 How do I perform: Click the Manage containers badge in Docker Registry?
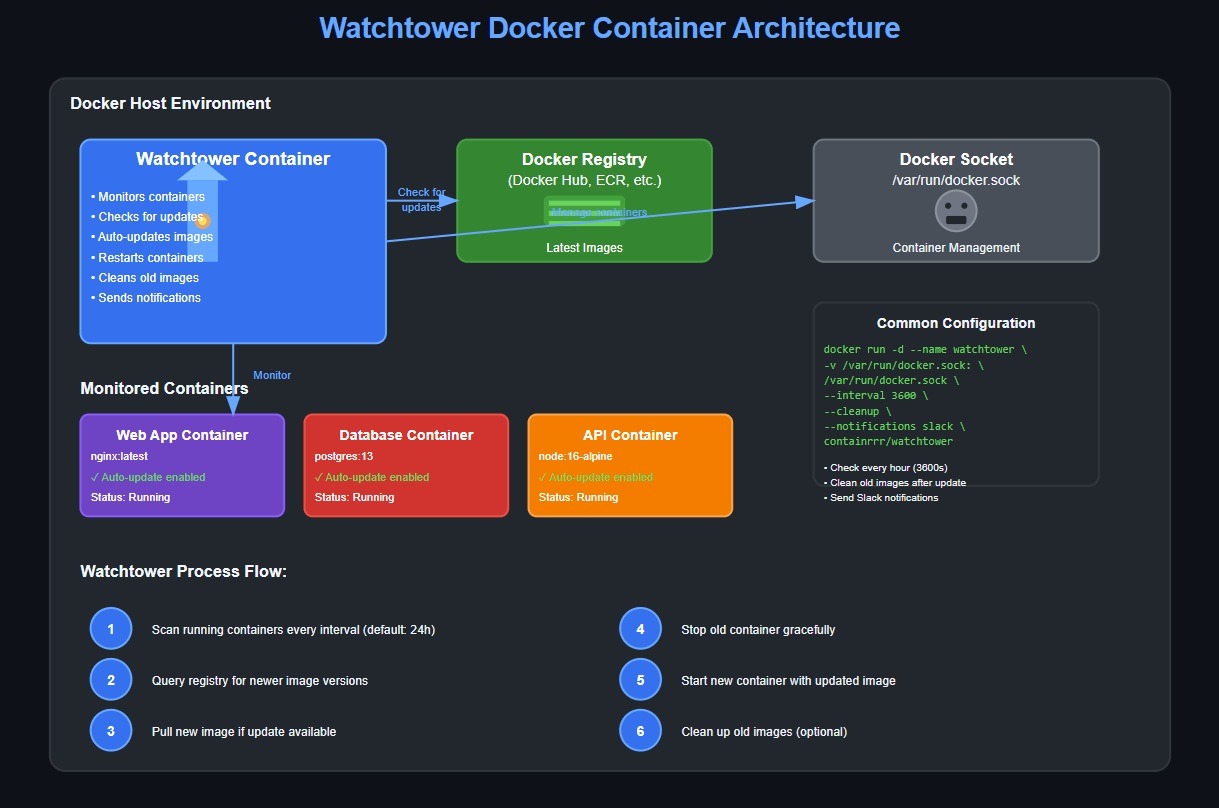(x=585, y=211)
